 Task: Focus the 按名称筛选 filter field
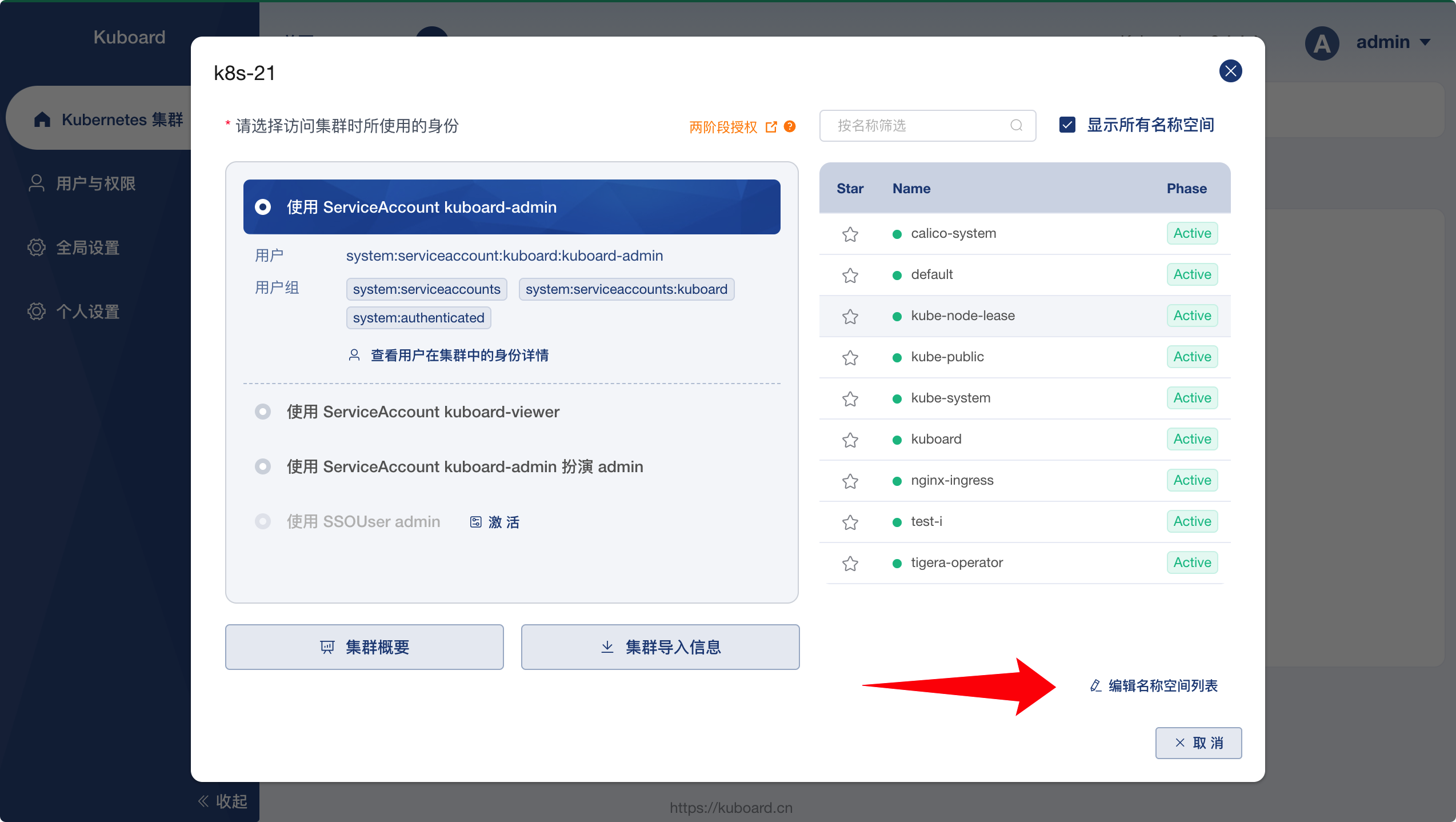pyautogui.click(x=927, y=125)
